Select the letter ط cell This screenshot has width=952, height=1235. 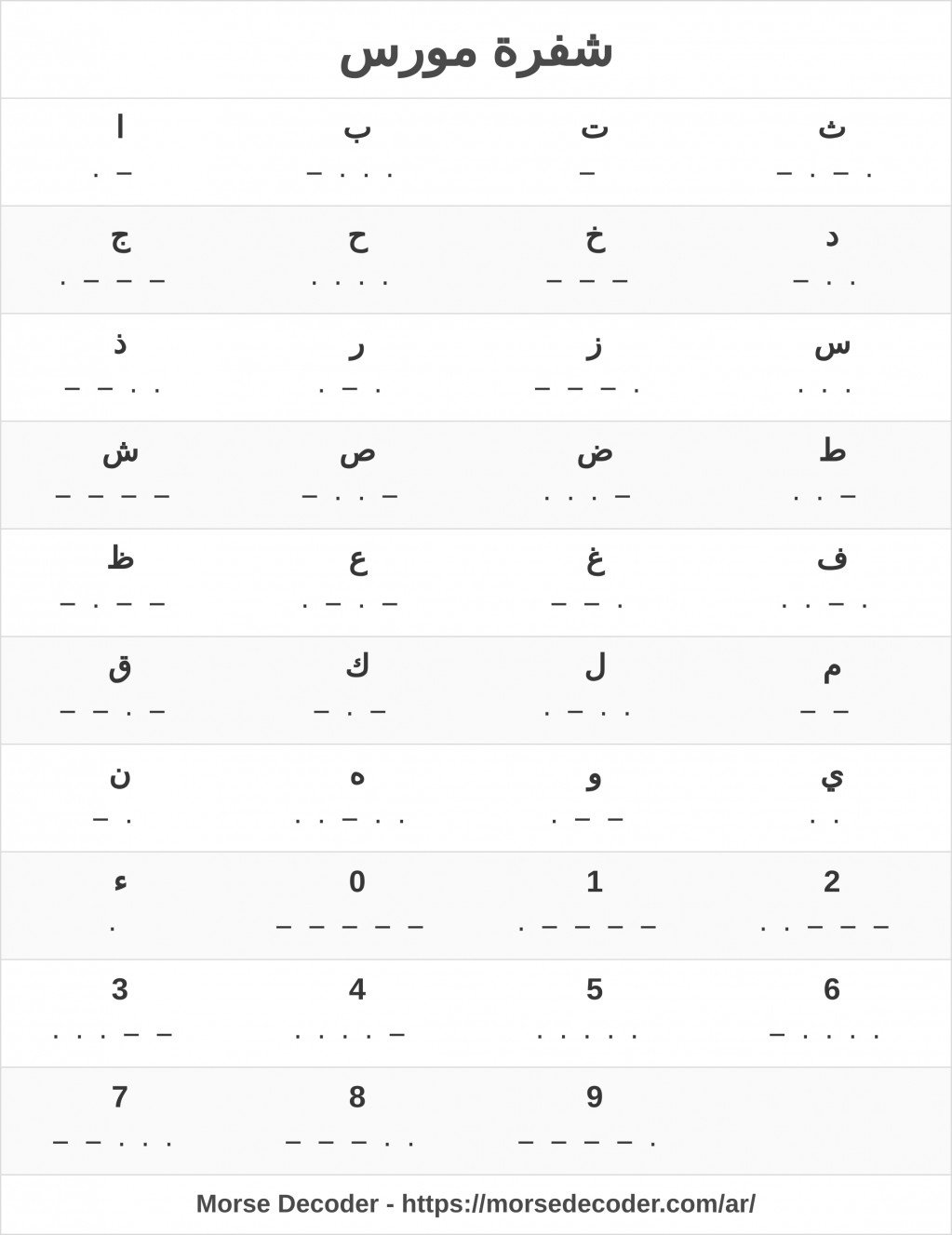[832, 475]
